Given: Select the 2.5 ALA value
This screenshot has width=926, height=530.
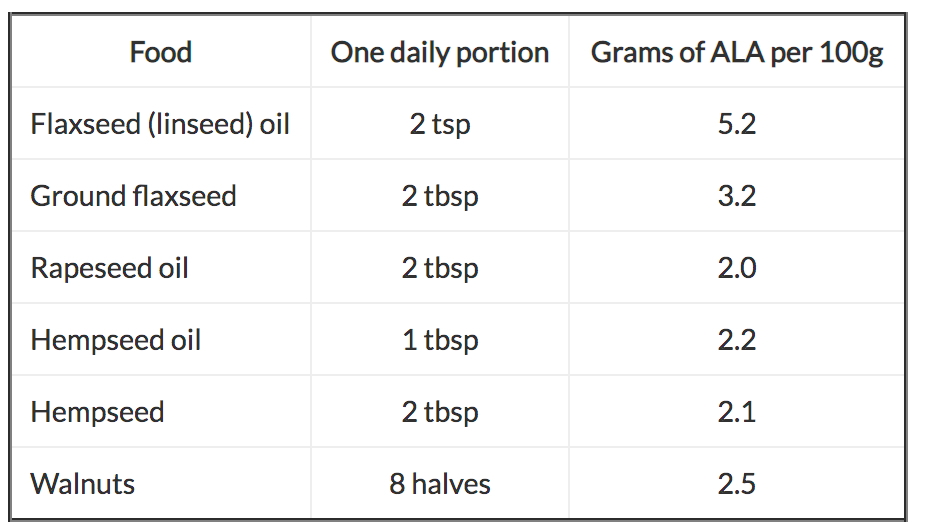Looking at the screenshot, I should [737, 484].
